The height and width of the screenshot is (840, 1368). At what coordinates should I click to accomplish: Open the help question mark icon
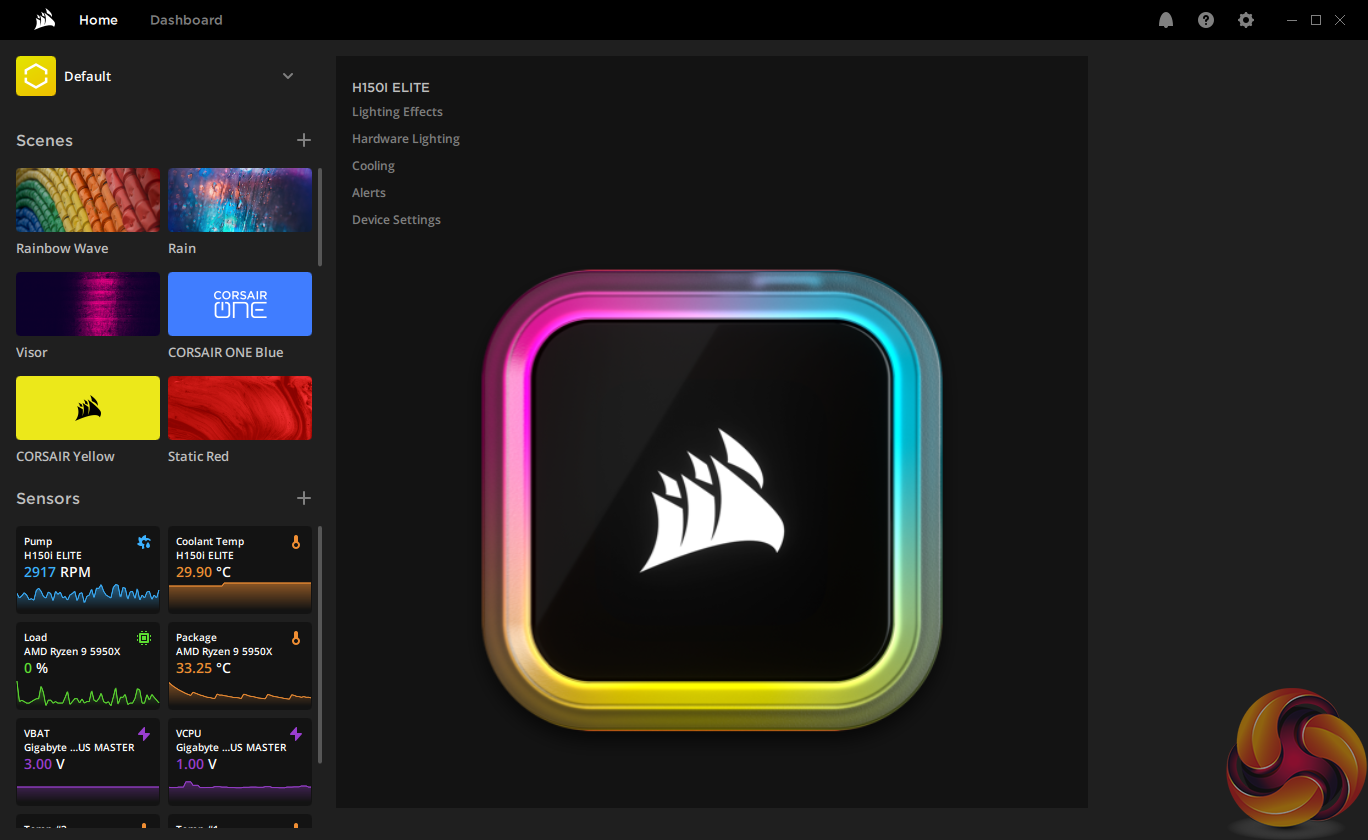click(x=1206, y=20)
